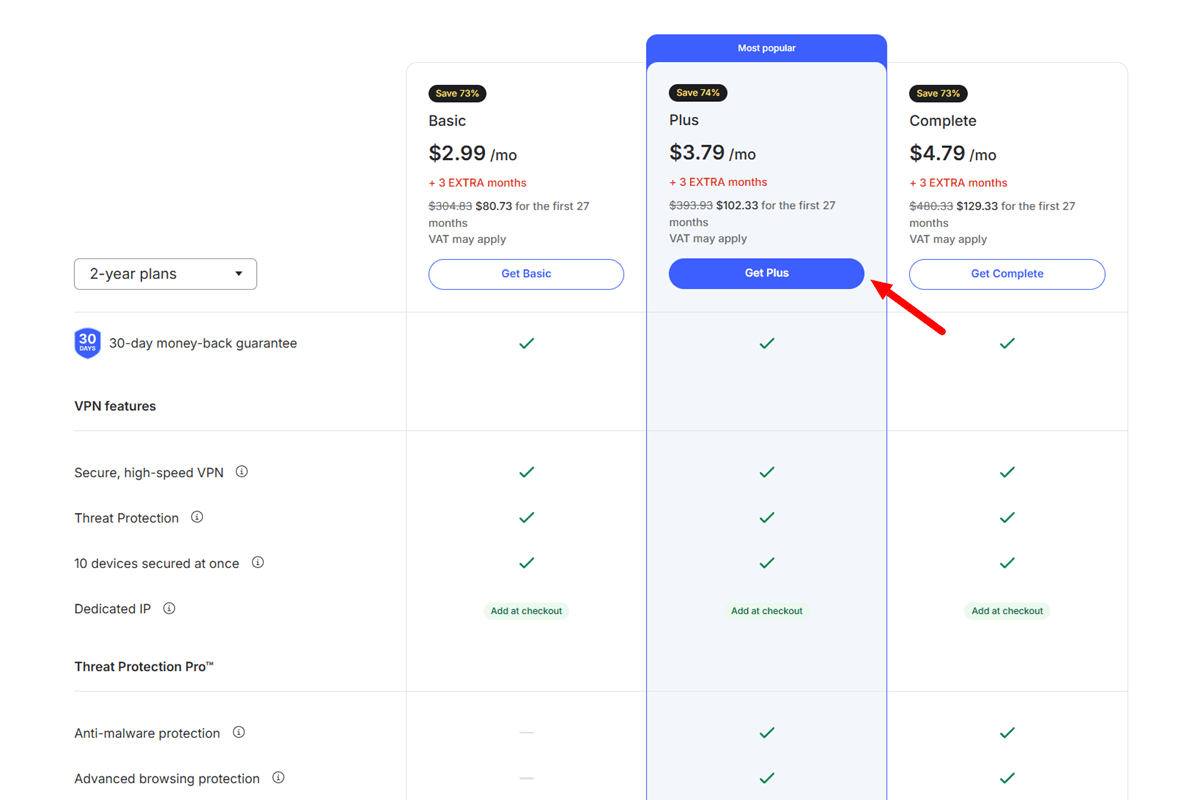The width and height of the screenshot is (1200, 800).
Task: Click Add at checkout under Basic Dedicated IP
Action: [526, 610]
